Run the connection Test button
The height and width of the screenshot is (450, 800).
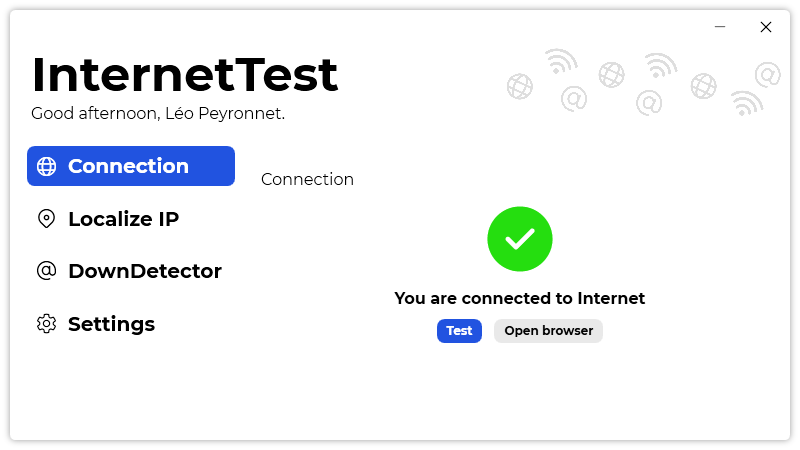pos(459,331)
